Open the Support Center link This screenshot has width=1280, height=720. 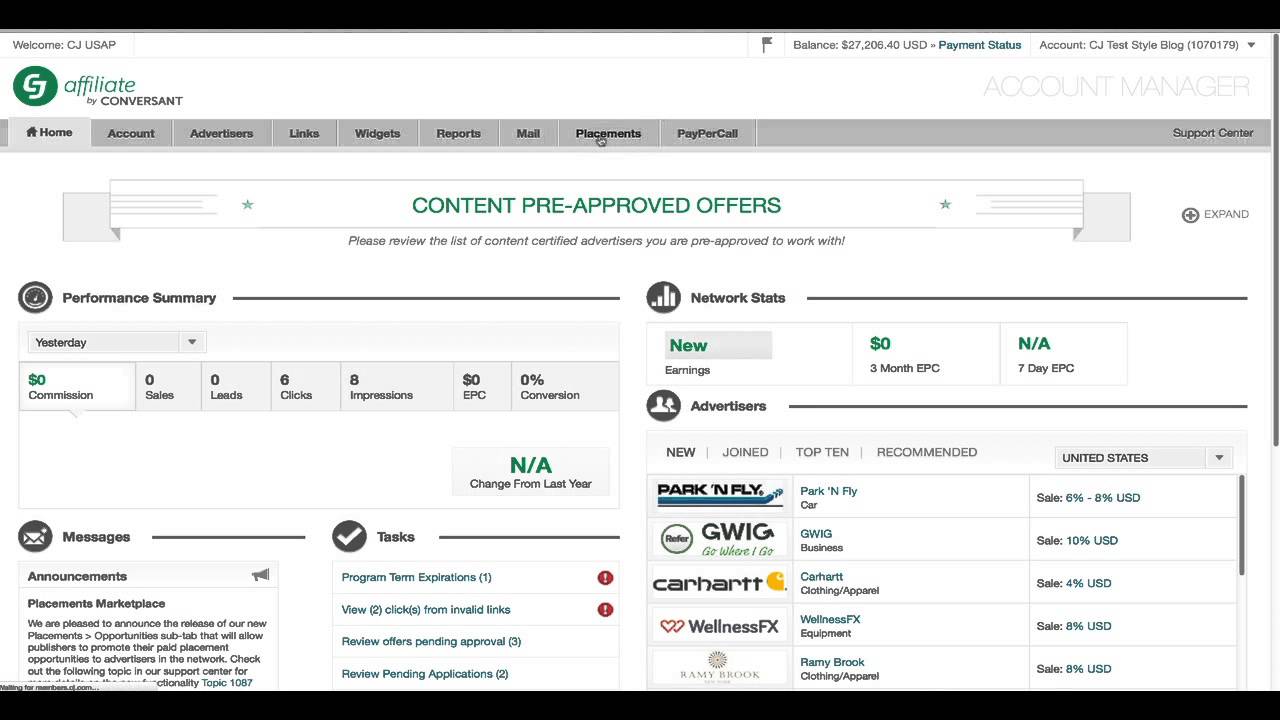pyautogui.click(x=1212, y=133)
